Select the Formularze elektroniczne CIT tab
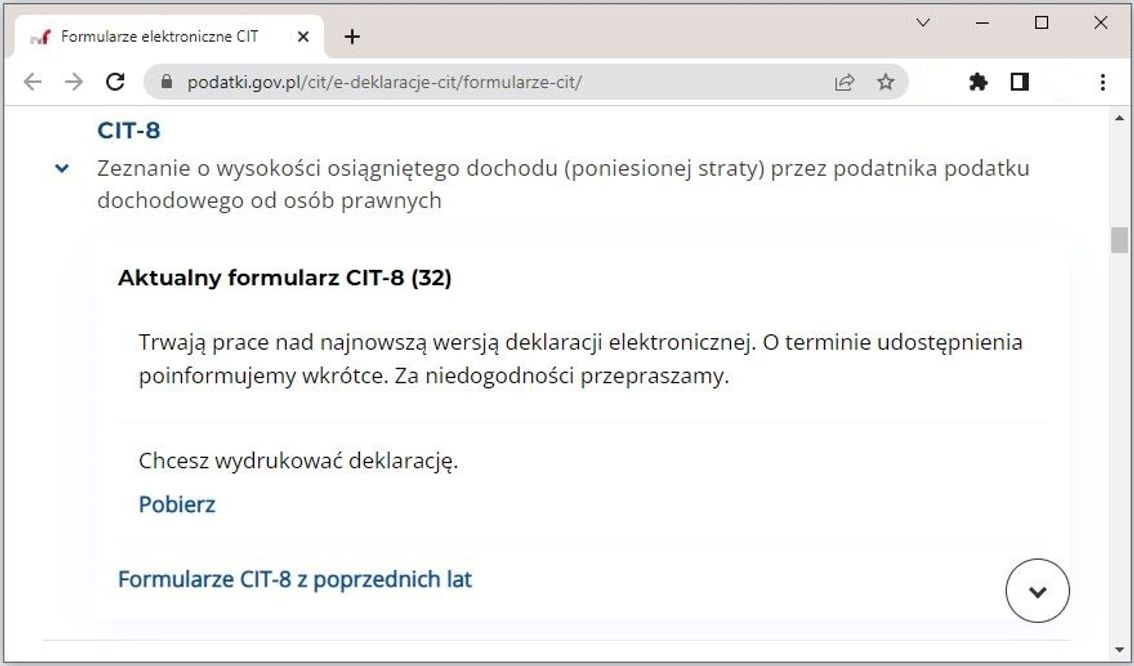 click(x=160, y=37)
